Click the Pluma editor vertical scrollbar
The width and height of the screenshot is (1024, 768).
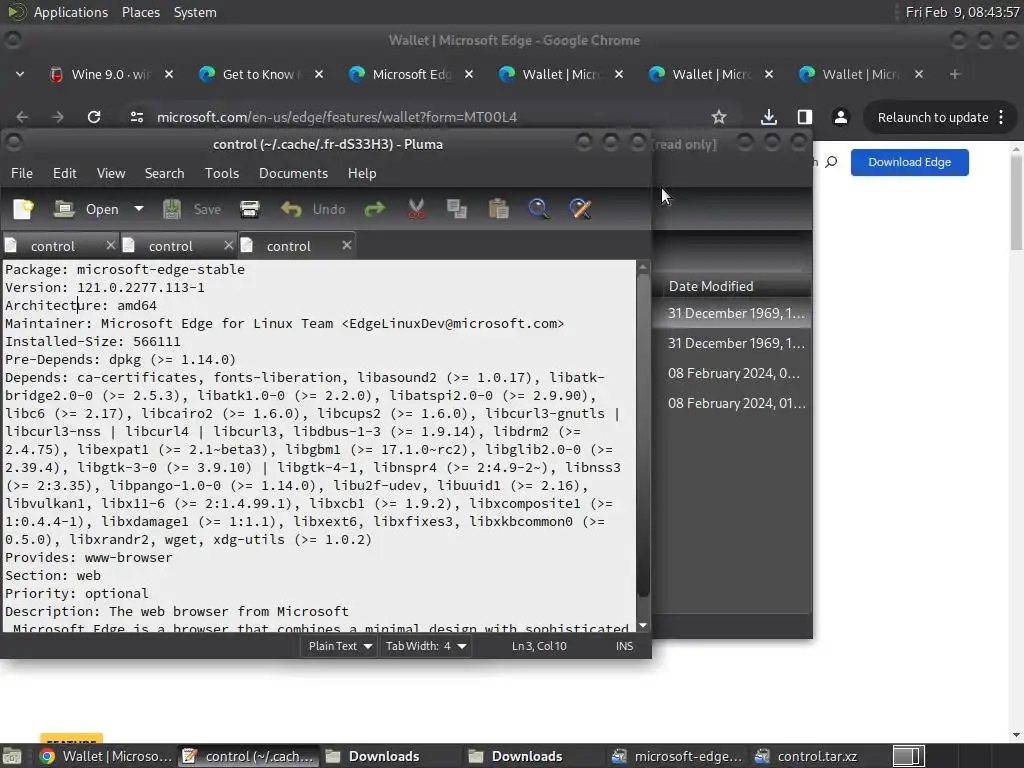[643, 434]
